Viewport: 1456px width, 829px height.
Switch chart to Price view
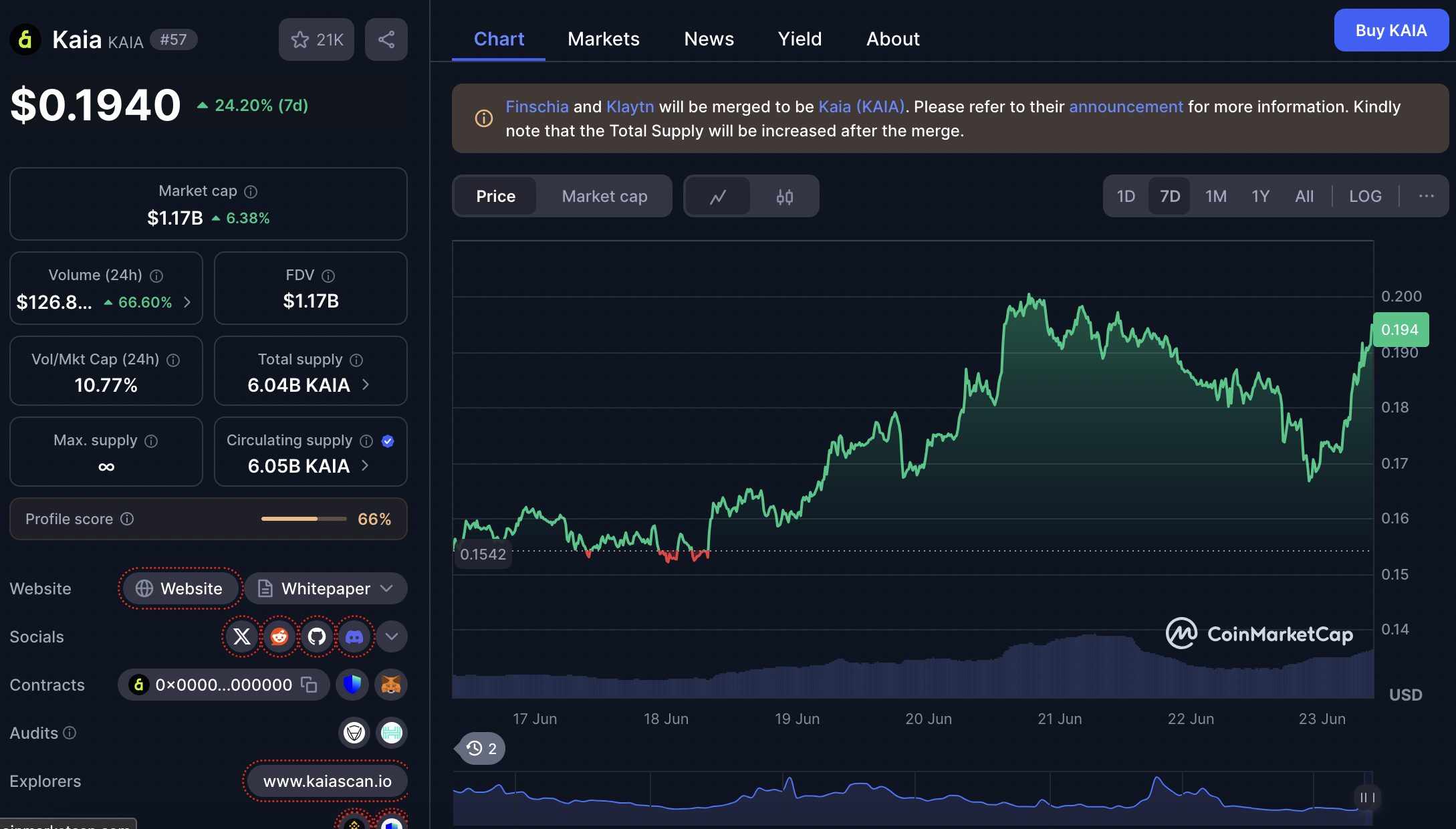[x=495, y=196]
